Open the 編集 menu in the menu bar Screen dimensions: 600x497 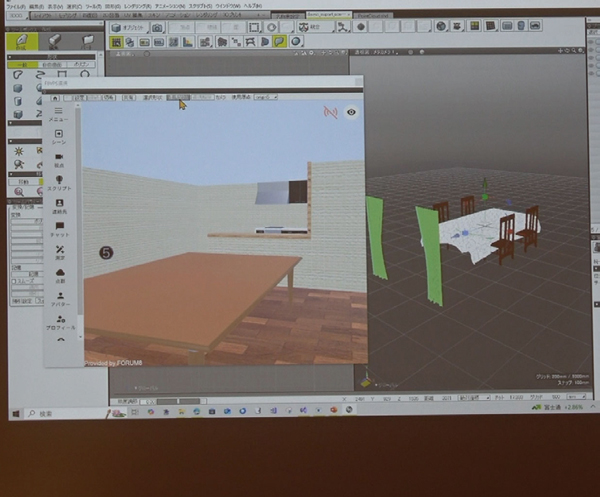click(36, 7)
